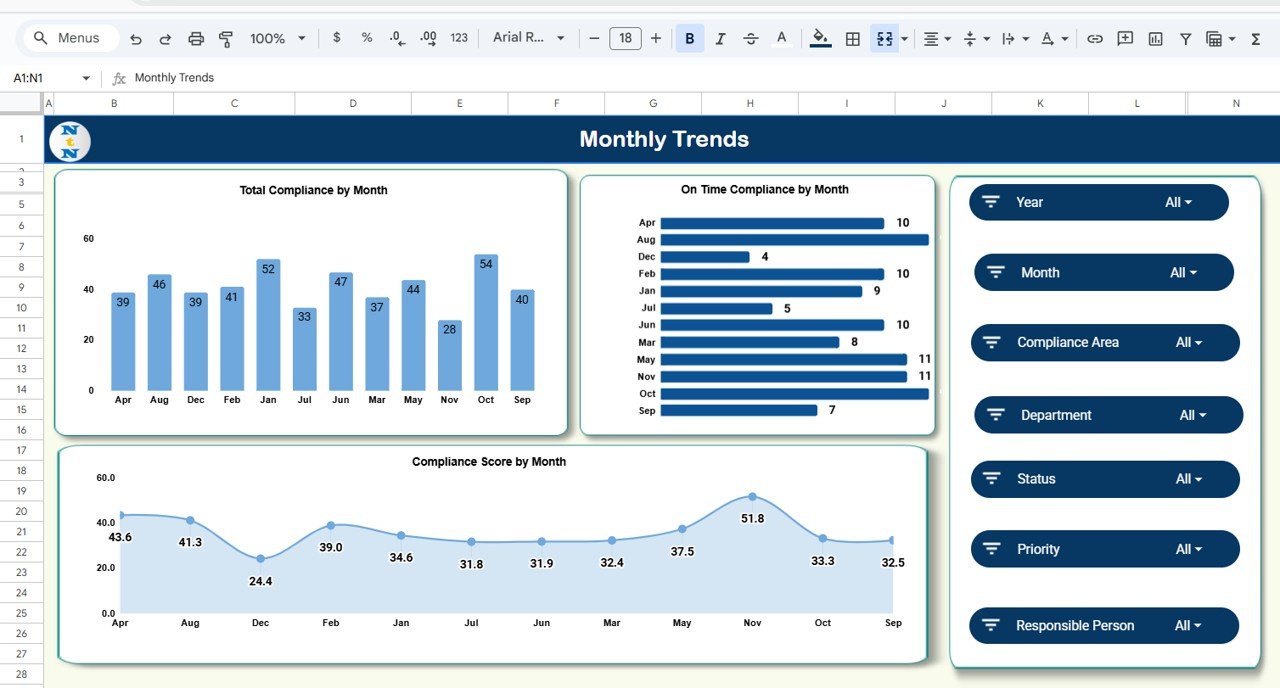Screen dimensions: 1280x688
Task: Click the Increase decimal places icon
Action: [427, 38]
